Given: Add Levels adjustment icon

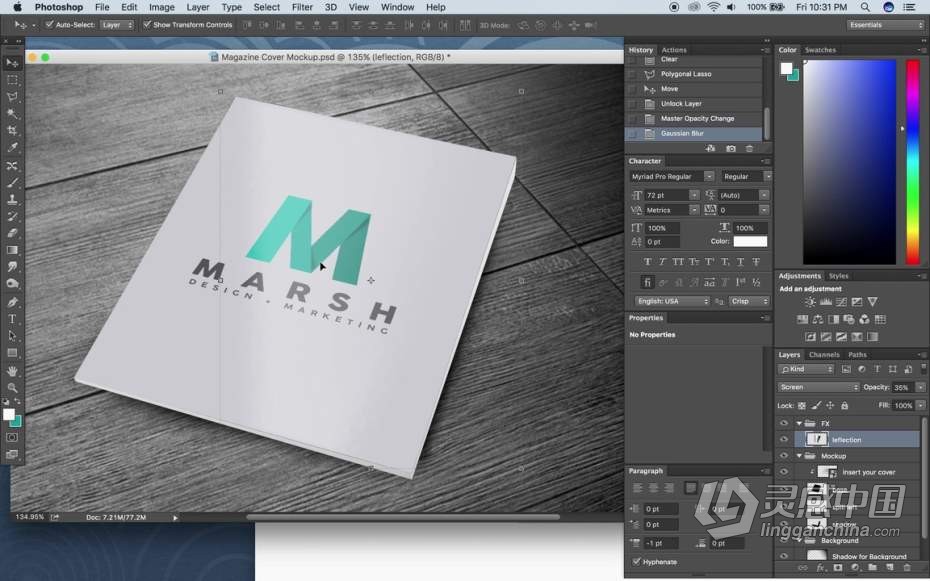Looking at the screenshot, I should click(x=826, y=302).
